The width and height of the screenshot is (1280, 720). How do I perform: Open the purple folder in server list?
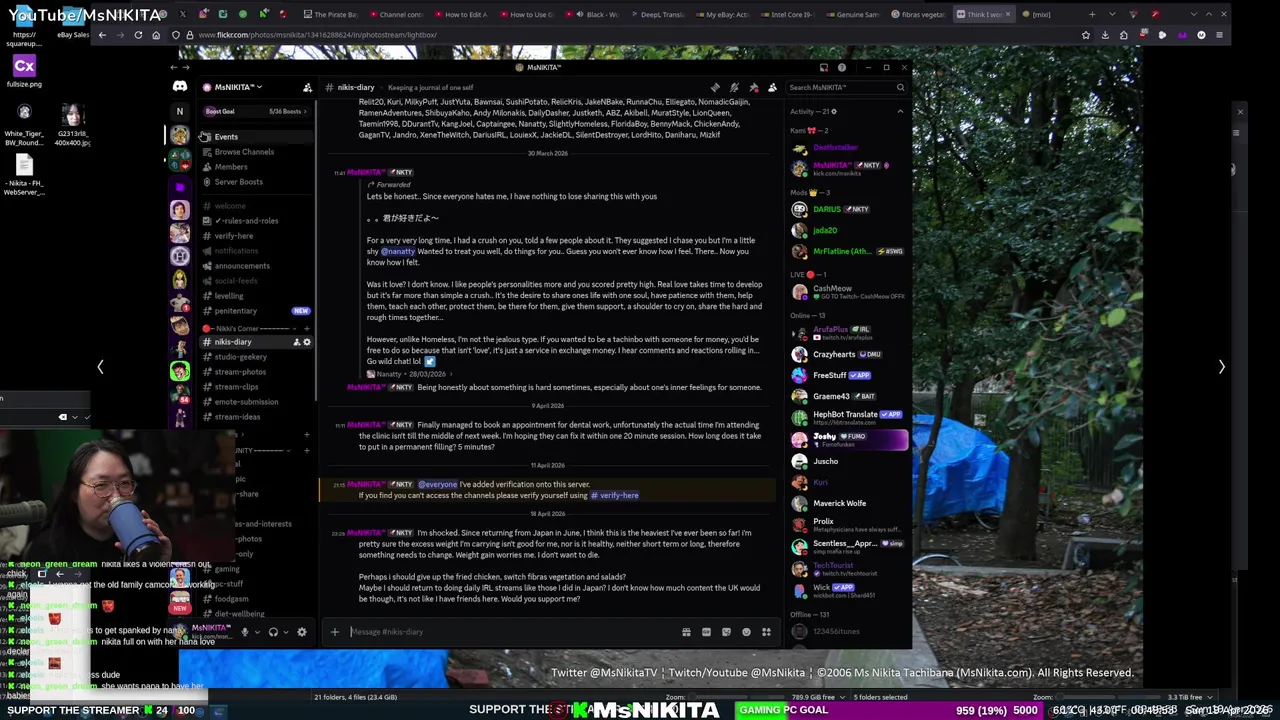[180, 187]
